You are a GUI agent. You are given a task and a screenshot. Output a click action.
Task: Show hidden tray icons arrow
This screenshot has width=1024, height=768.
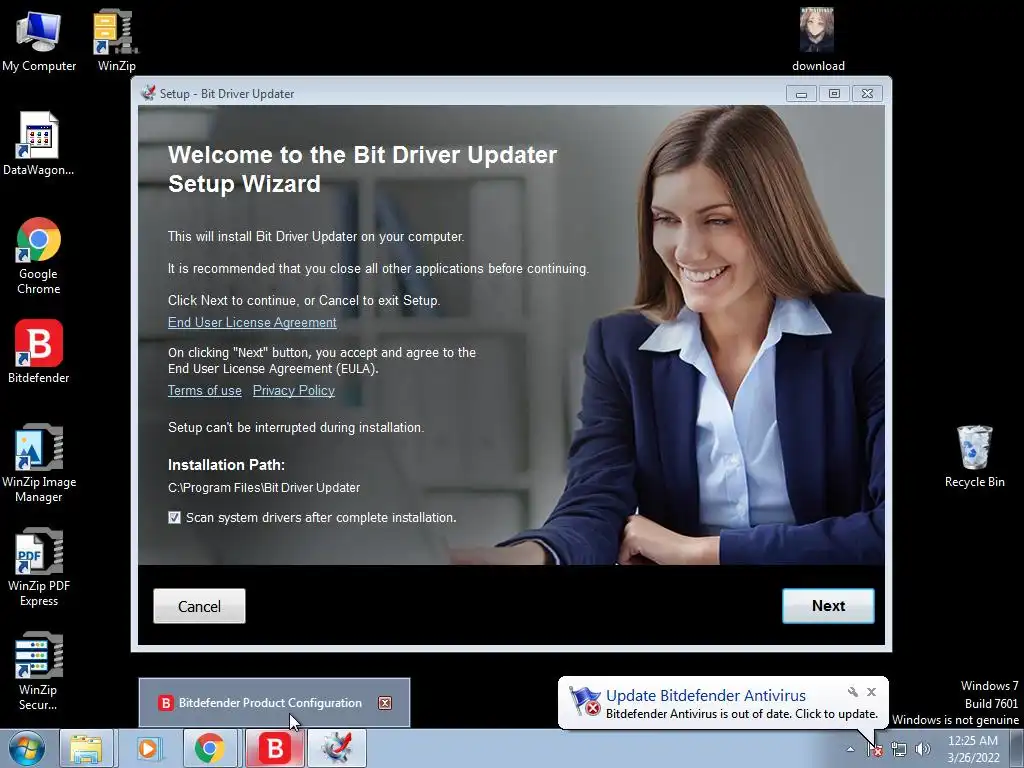(850, 749)
